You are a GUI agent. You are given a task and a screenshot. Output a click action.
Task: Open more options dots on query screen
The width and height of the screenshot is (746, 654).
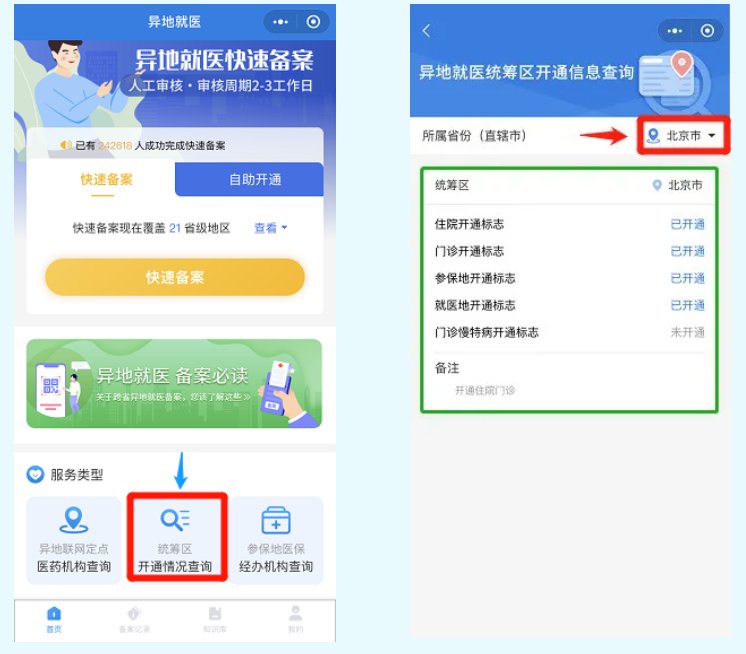[x=674, y=31]
